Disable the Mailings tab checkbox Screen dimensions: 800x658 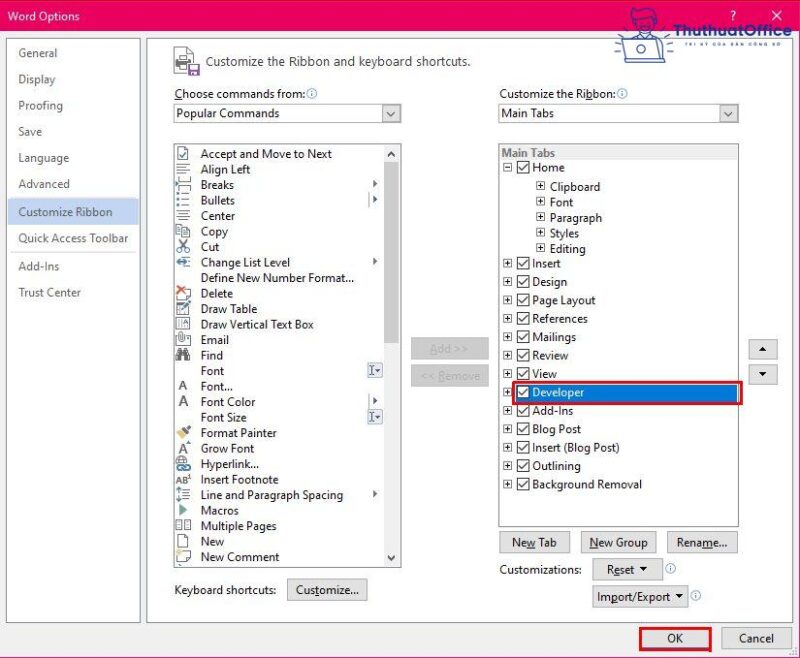[x=523, y=337]
